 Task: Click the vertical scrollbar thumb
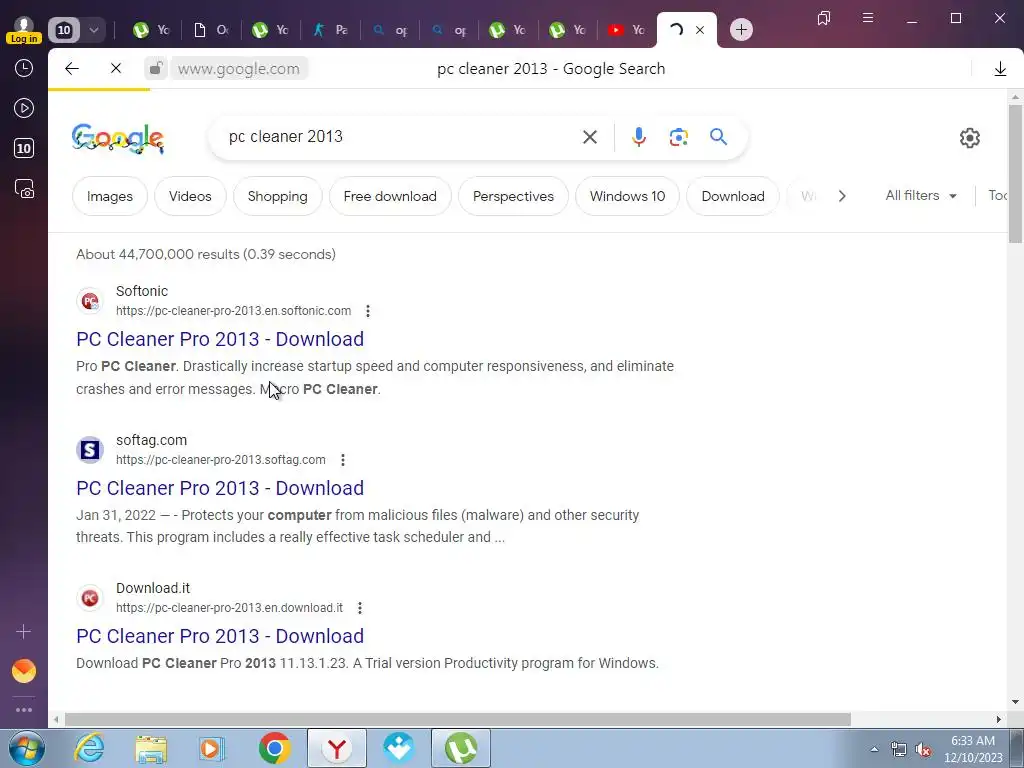click(1016, 174)
